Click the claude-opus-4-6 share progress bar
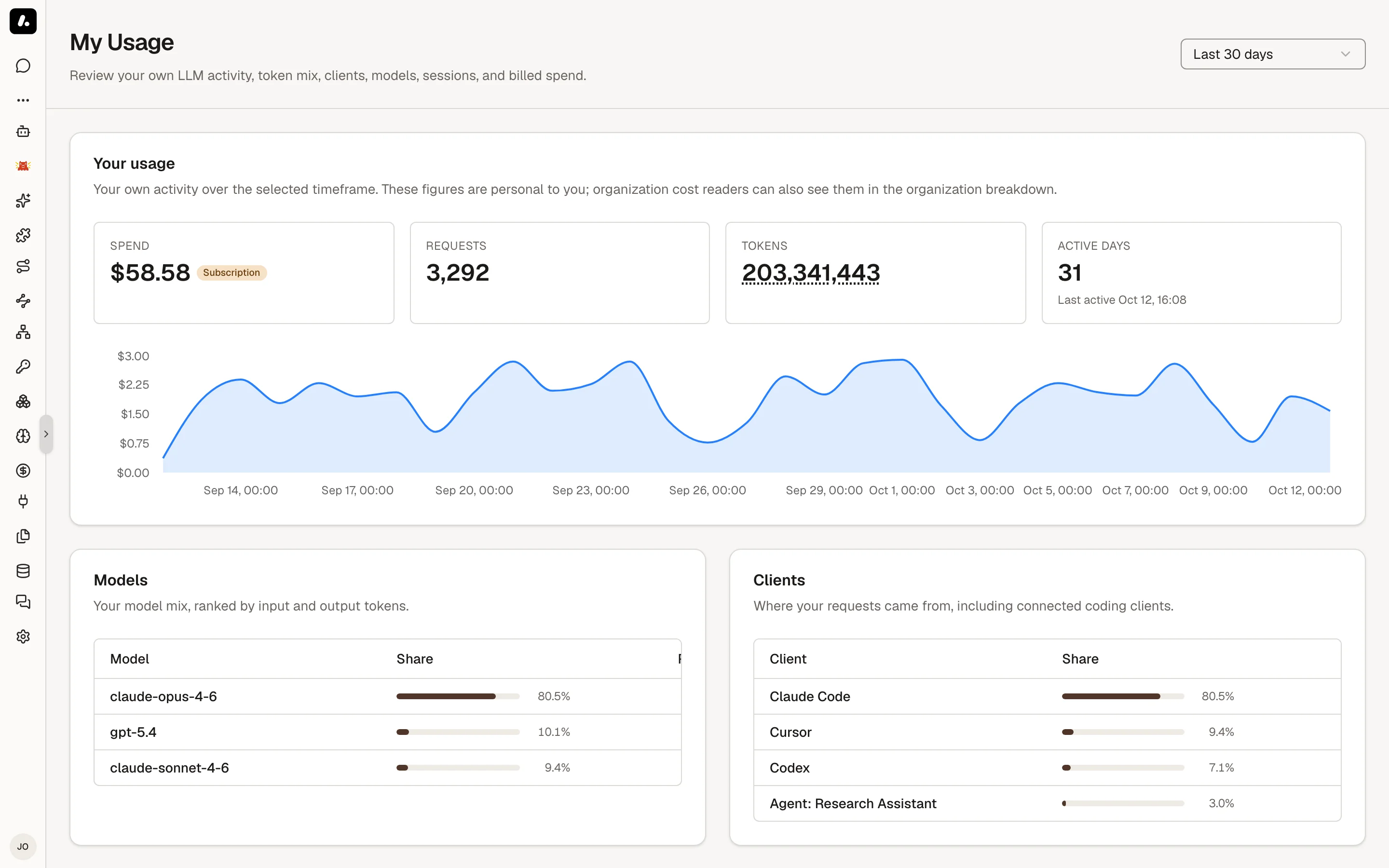This screenshot has width=1389, height=868. click(458, 696)
